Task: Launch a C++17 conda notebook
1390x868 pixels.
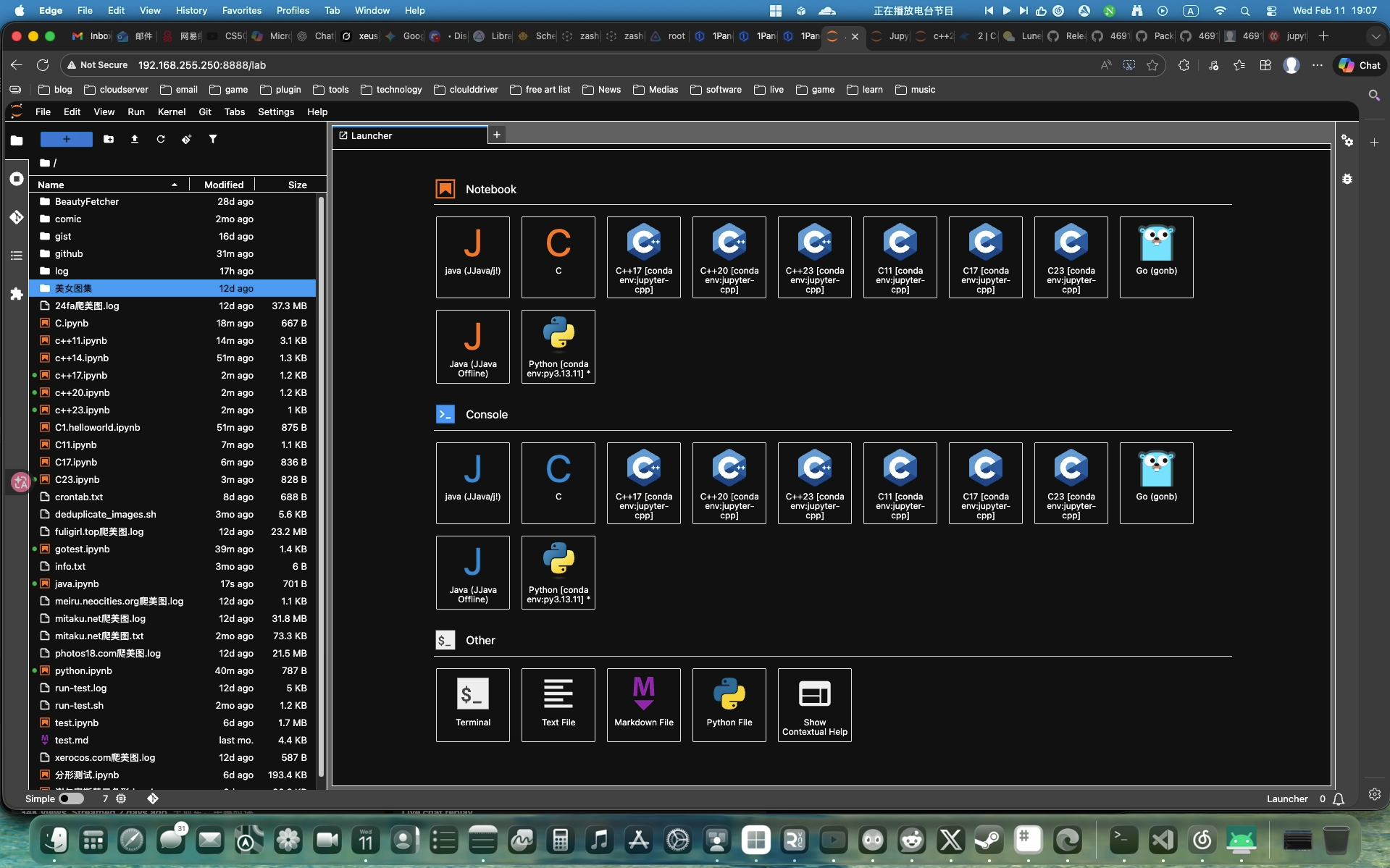Action: (644, 257)
